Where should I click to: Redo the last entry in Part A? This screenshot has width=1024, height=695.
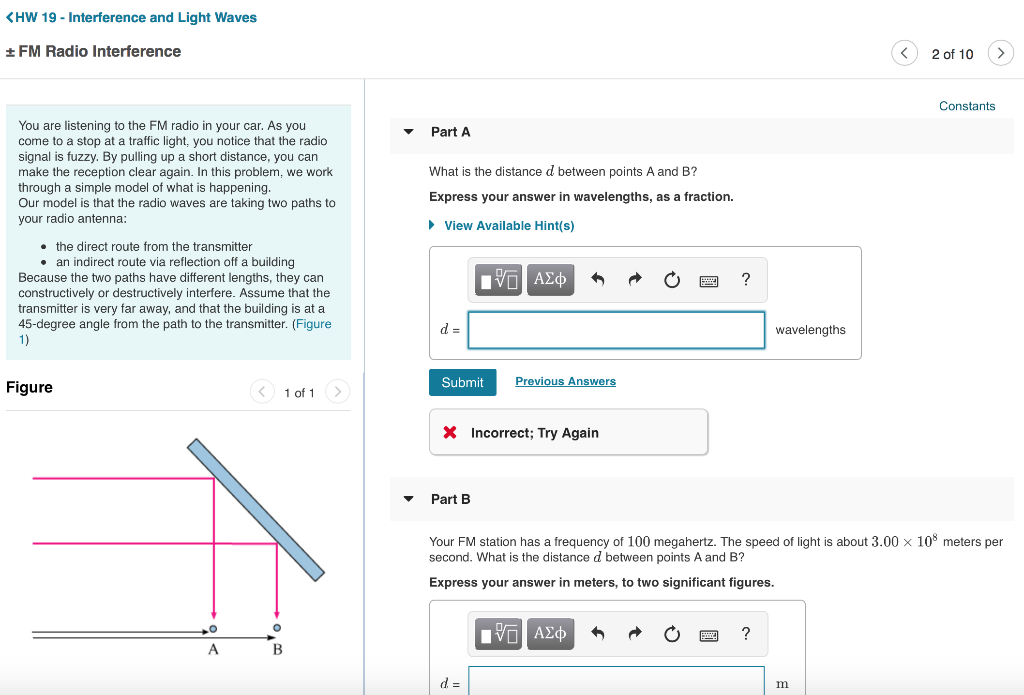(x=635, y=280)
